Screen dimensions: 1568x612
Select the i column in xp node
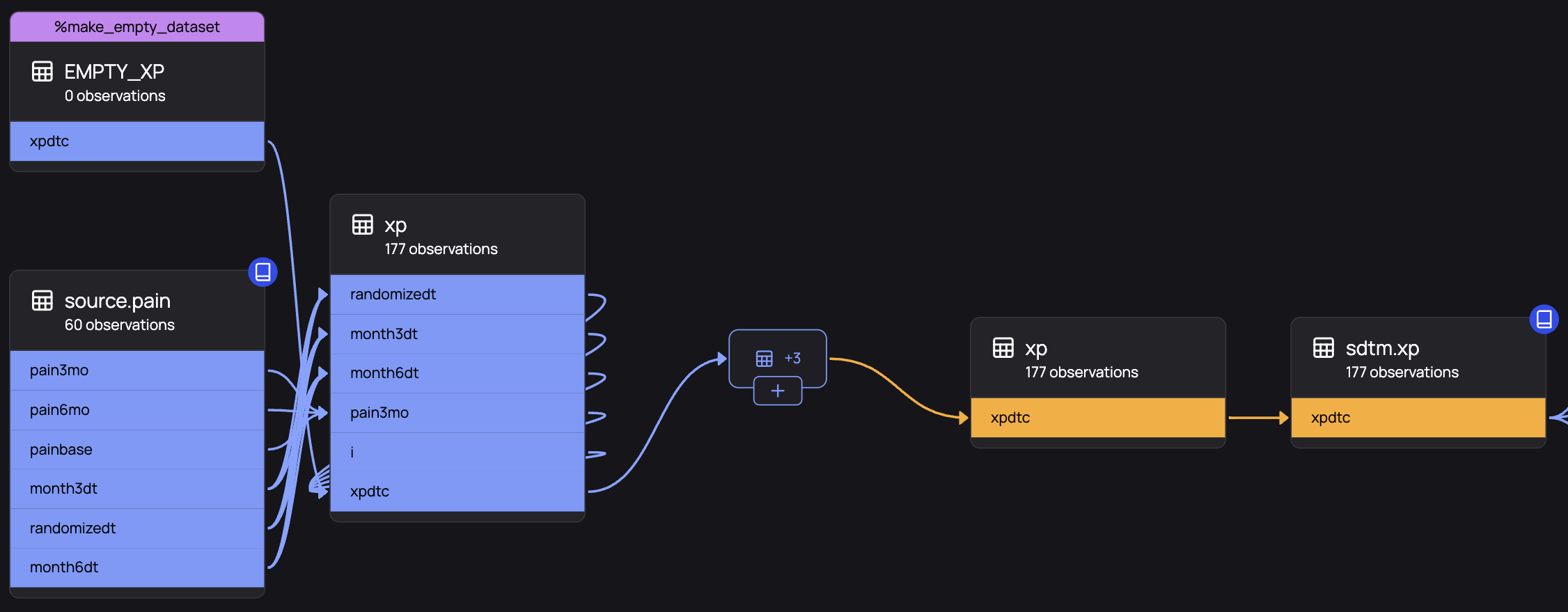[457, 453]
